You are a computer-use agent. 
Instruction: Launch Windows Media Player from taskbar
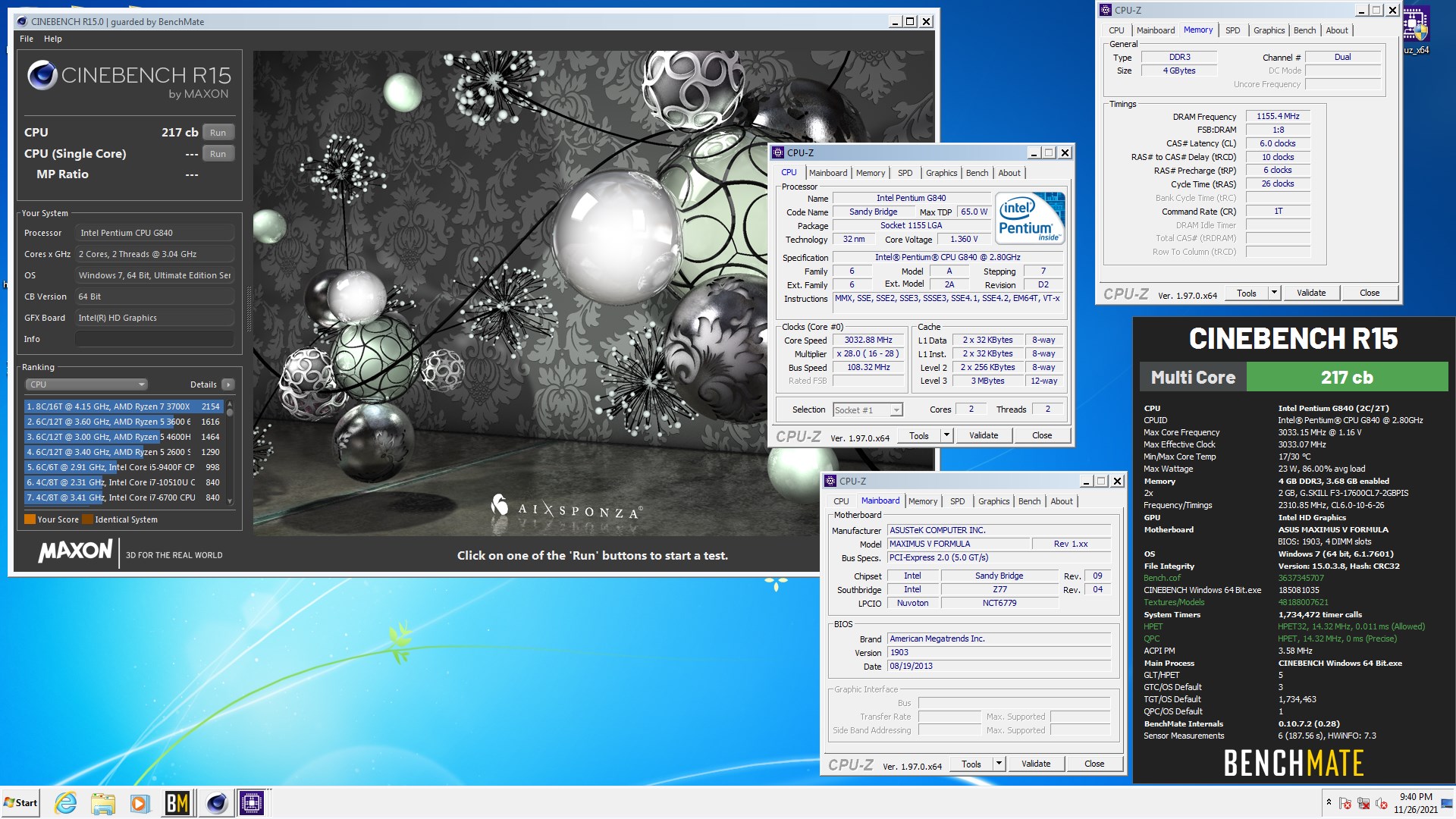tap(139, 803)
